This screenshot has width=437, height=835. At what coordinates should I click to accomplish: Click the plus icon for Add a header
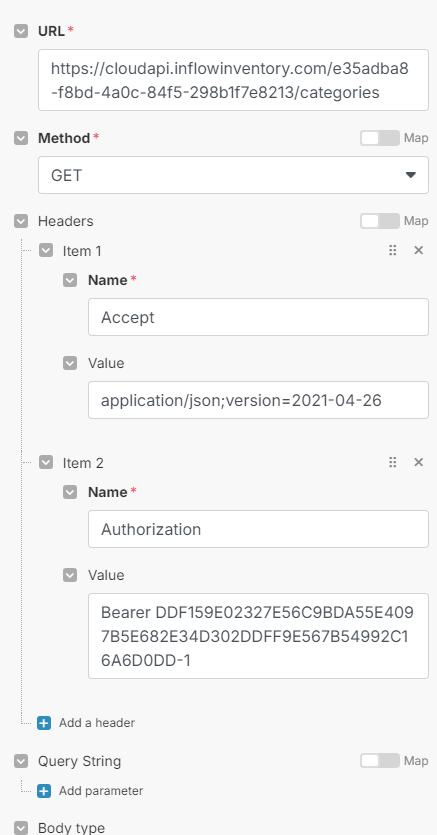[44, 723]
